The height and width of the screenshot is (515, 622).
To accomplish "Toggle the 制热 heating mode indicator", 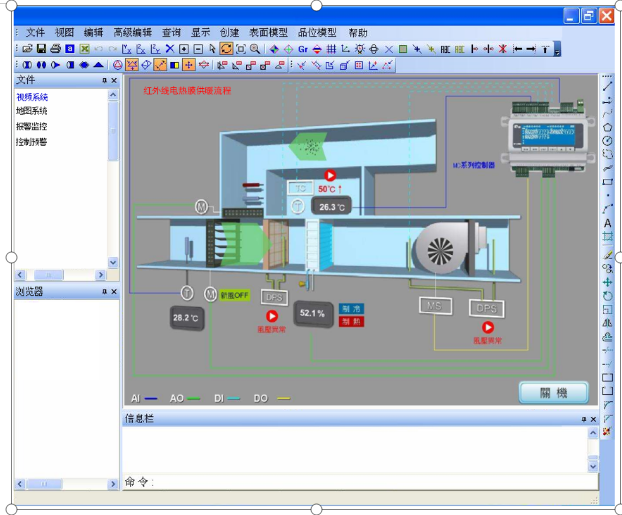I will (351, 322).
